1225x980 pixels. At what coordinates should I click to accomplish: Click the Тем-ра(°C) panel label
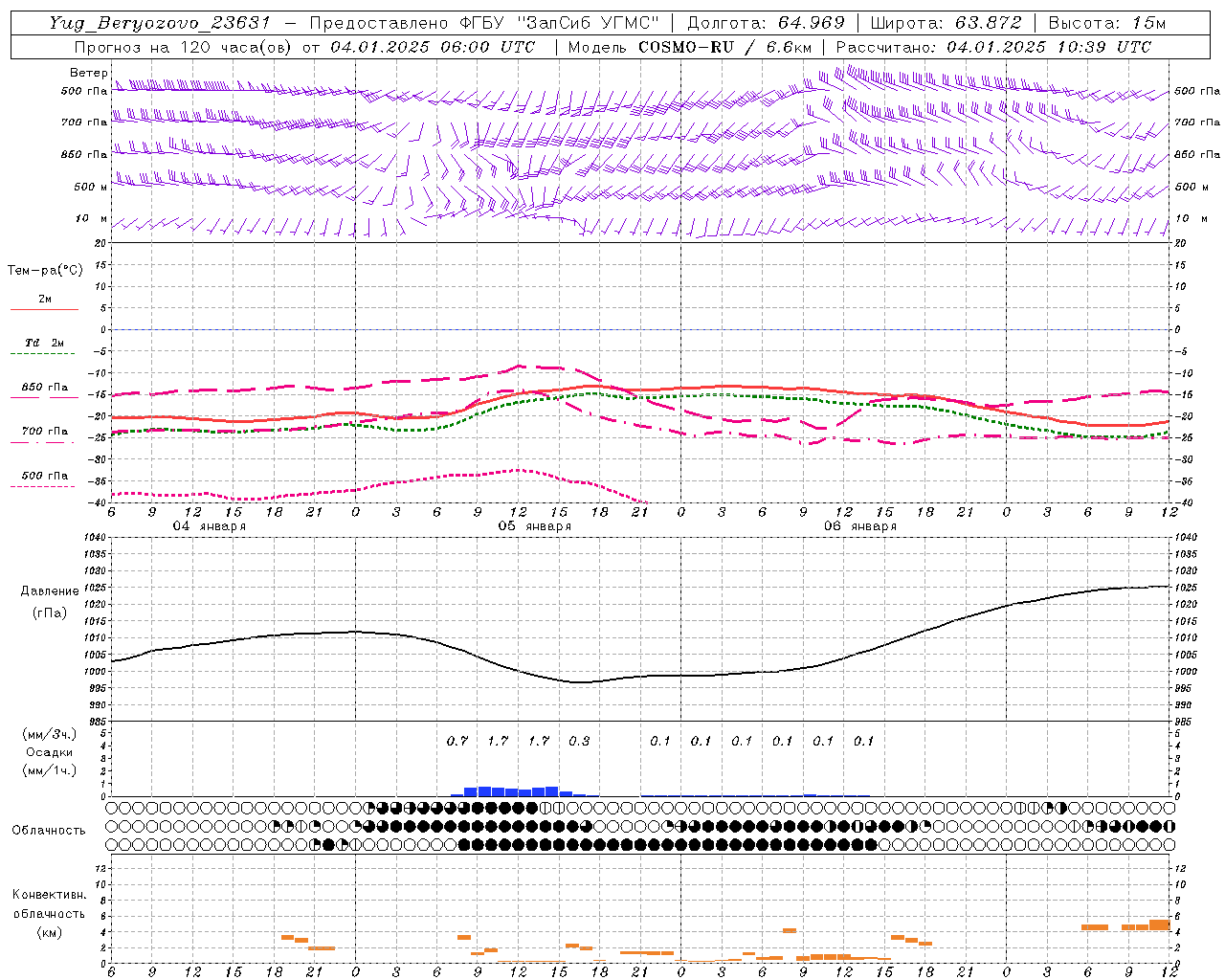click(x=45, y=271)
